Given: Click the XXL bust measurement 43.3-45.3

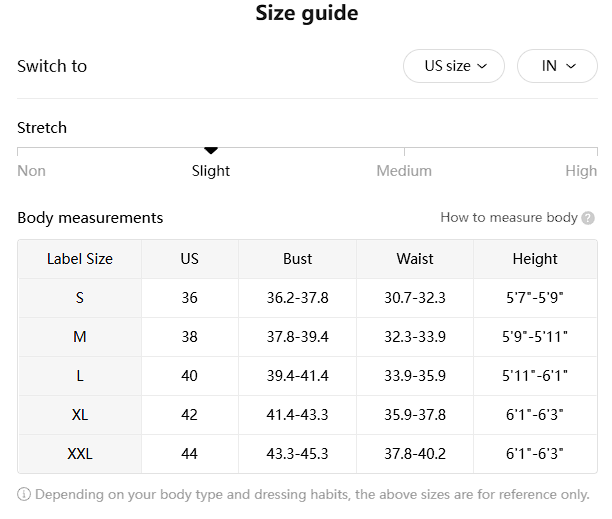Looking at the screenshot, I should (297, 453).
